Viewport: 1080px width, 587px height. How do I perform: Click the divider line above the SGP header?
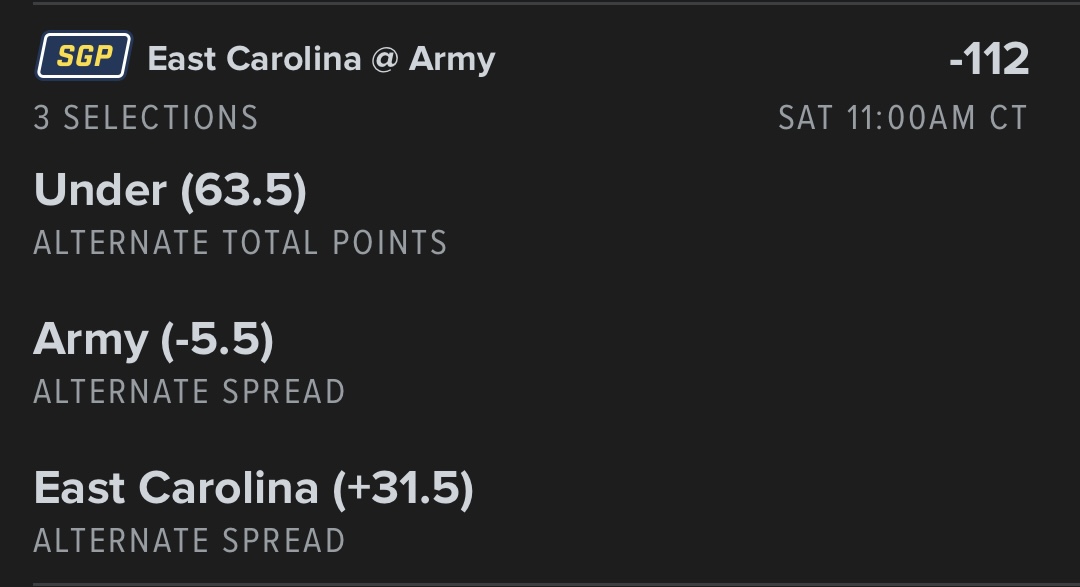540,3
